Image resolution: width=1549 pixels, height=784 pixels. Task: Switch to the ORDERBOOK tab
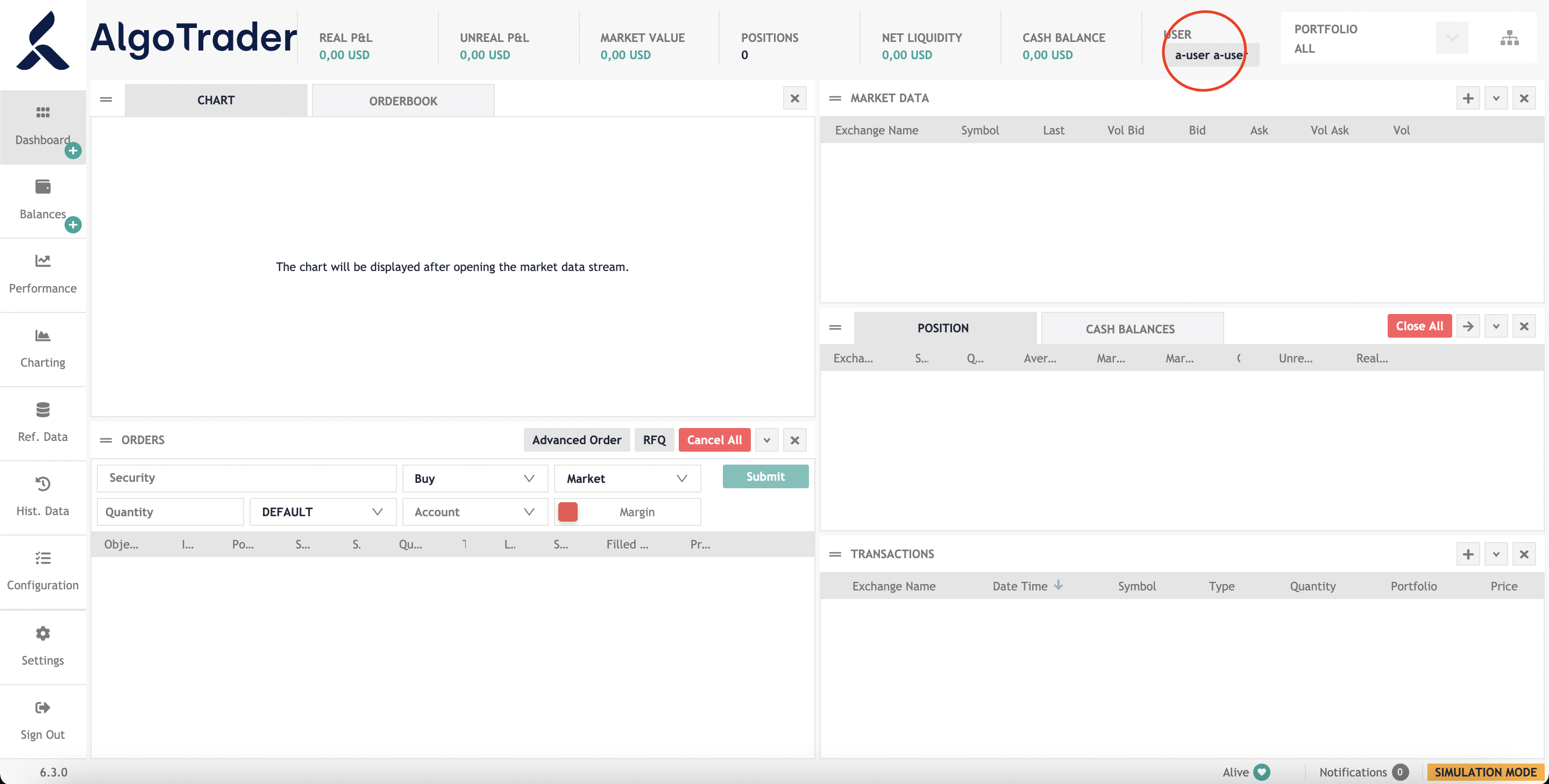[403, 101]
